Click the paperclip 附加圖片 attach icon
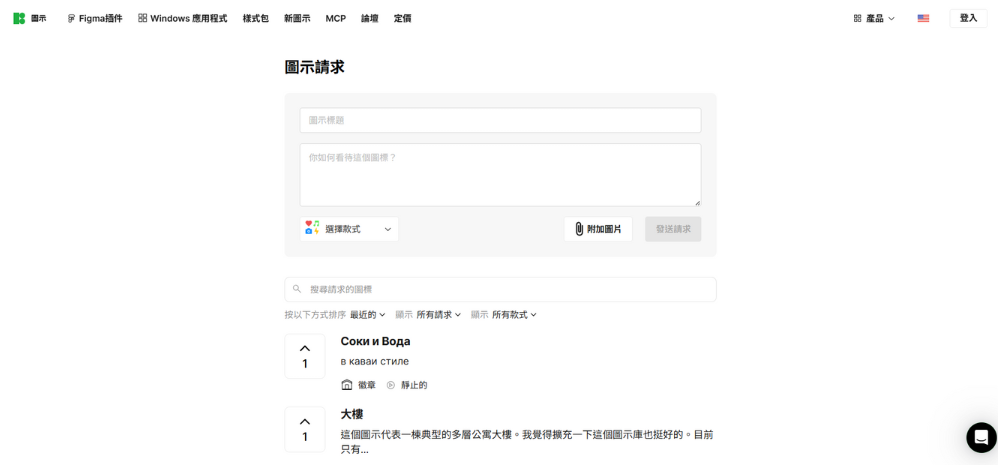 coord(579,229)
